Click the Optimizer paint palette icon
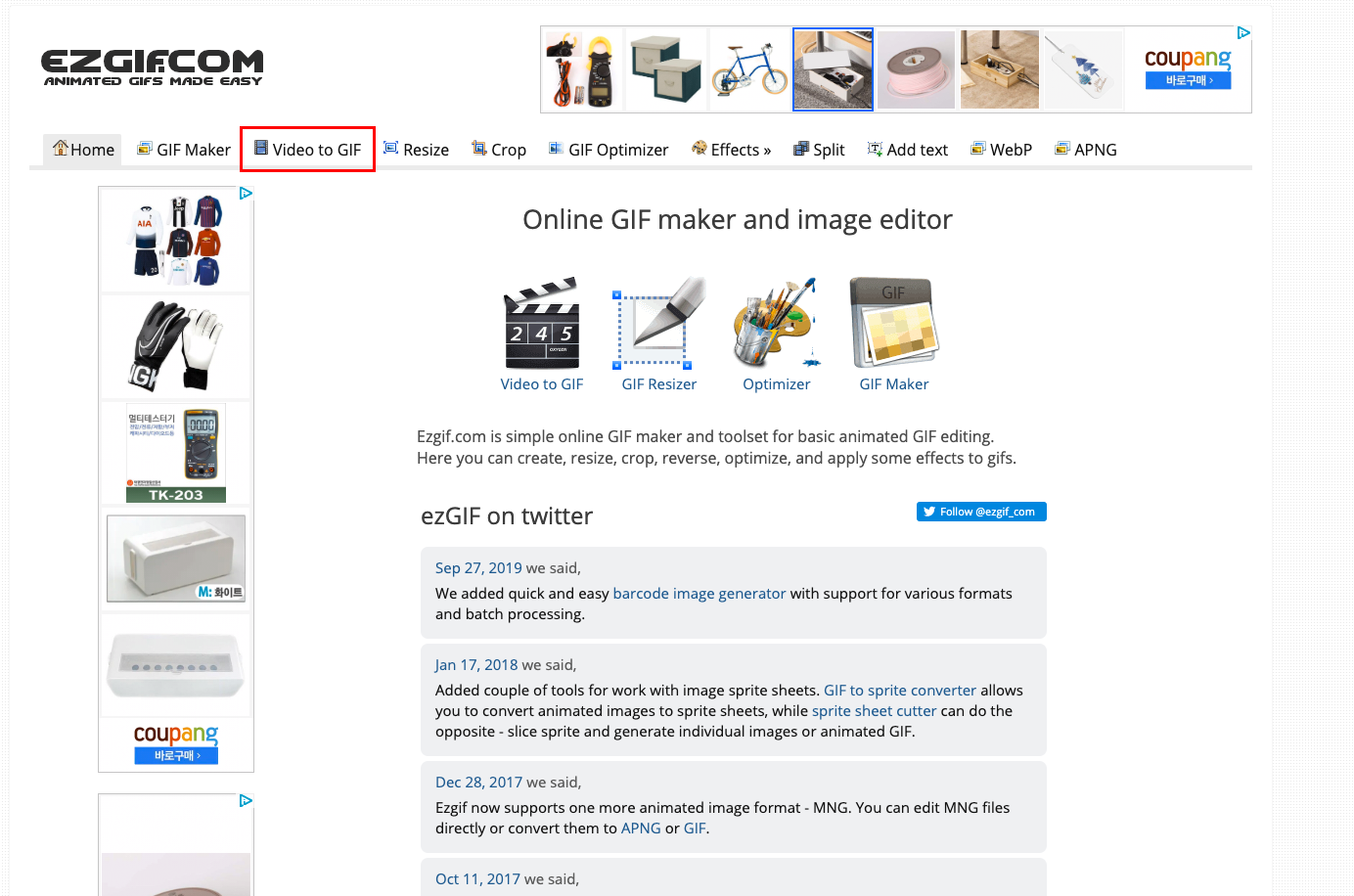The image size is (1354, 896). tap(776, 323)
